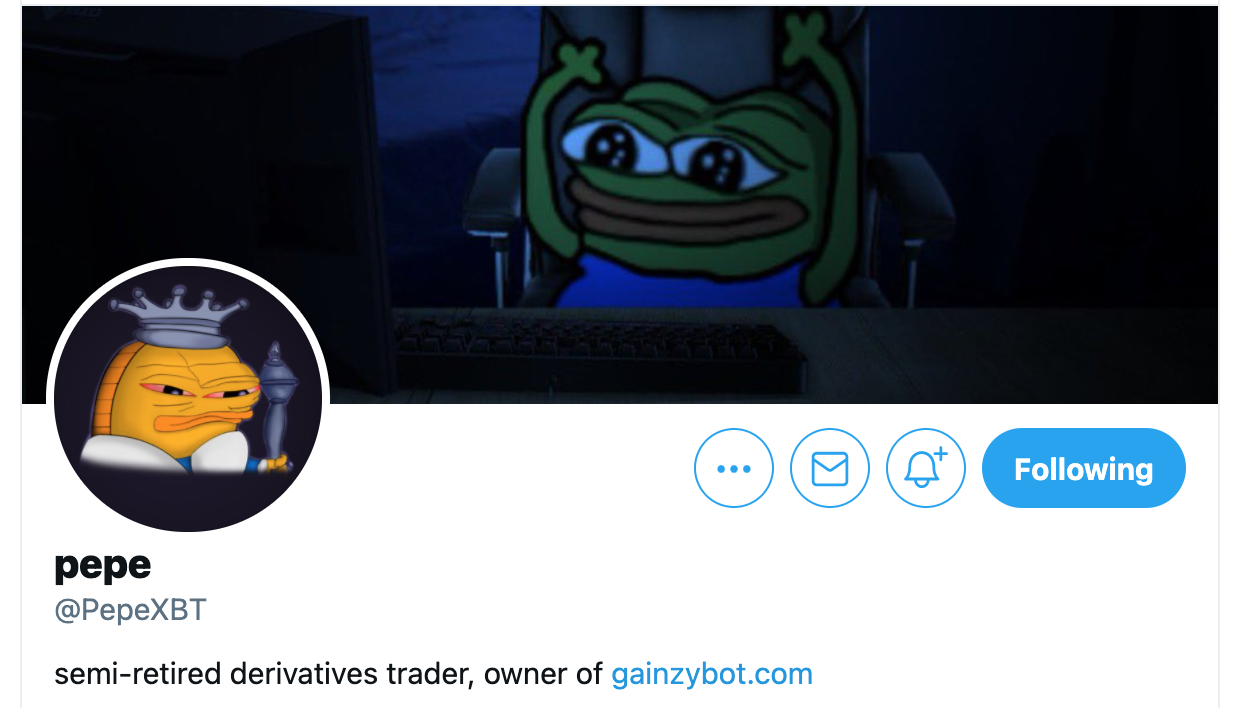Open the gainzybot.com link

711,674
